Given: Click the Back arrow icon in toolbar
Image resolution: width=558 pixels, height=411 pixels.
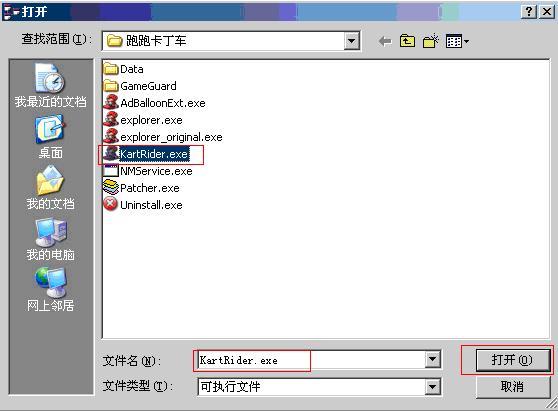Looking at the screenshot, I should click(385, 42).
